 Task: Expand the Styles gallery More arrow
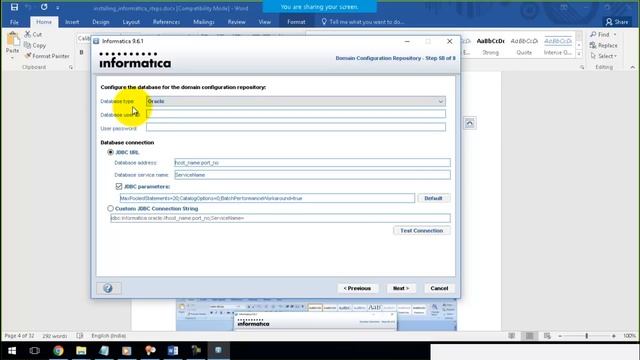tap(579, 54)
